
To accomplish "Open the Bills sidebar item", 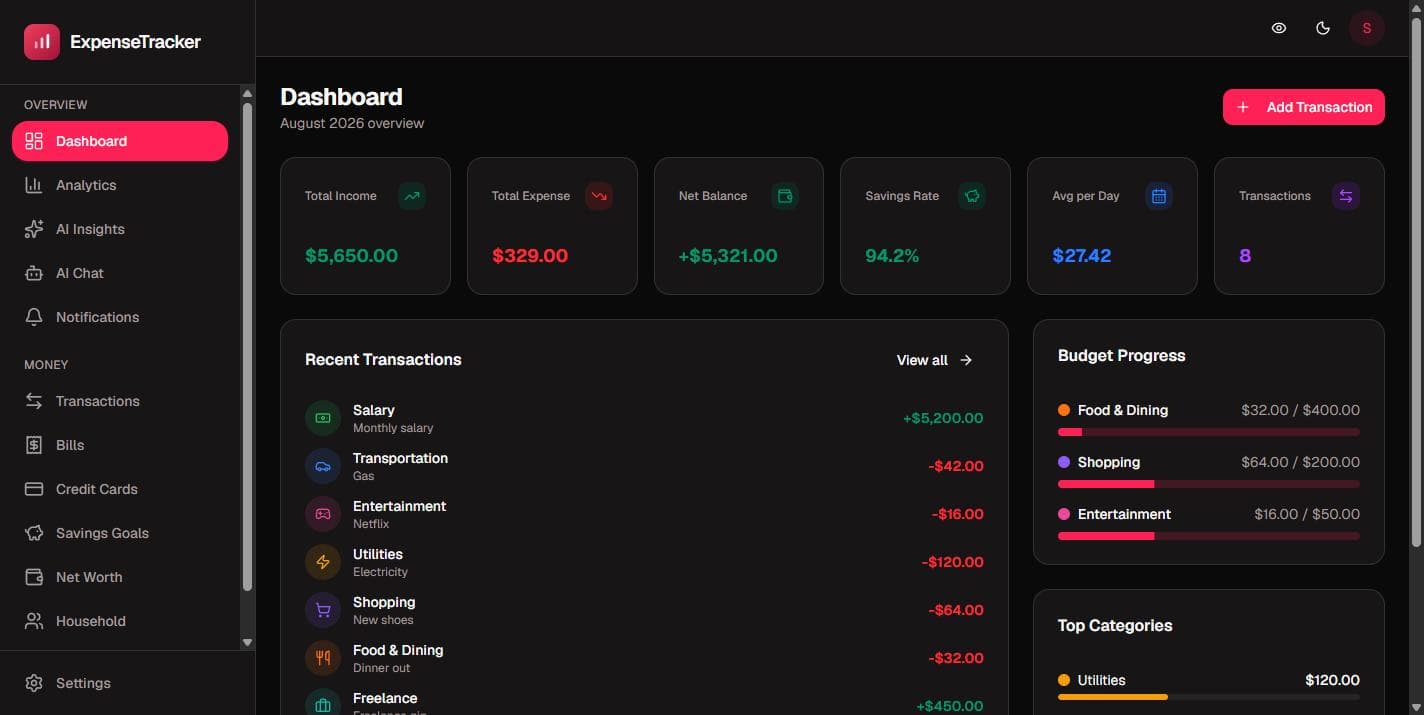I will (x=120, y=445).
